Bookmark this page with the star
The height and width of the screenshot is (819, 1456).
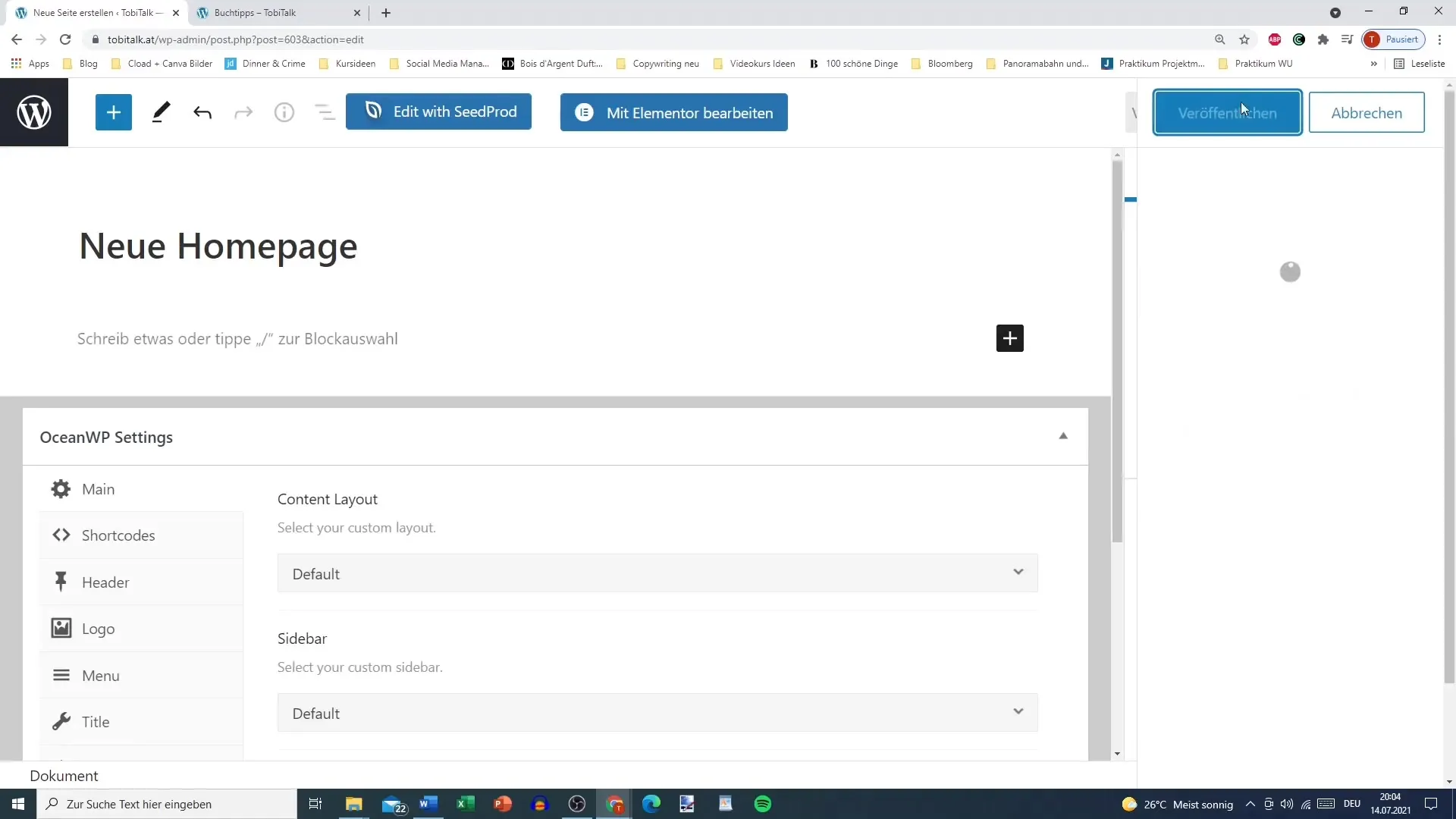(1244, 39)
